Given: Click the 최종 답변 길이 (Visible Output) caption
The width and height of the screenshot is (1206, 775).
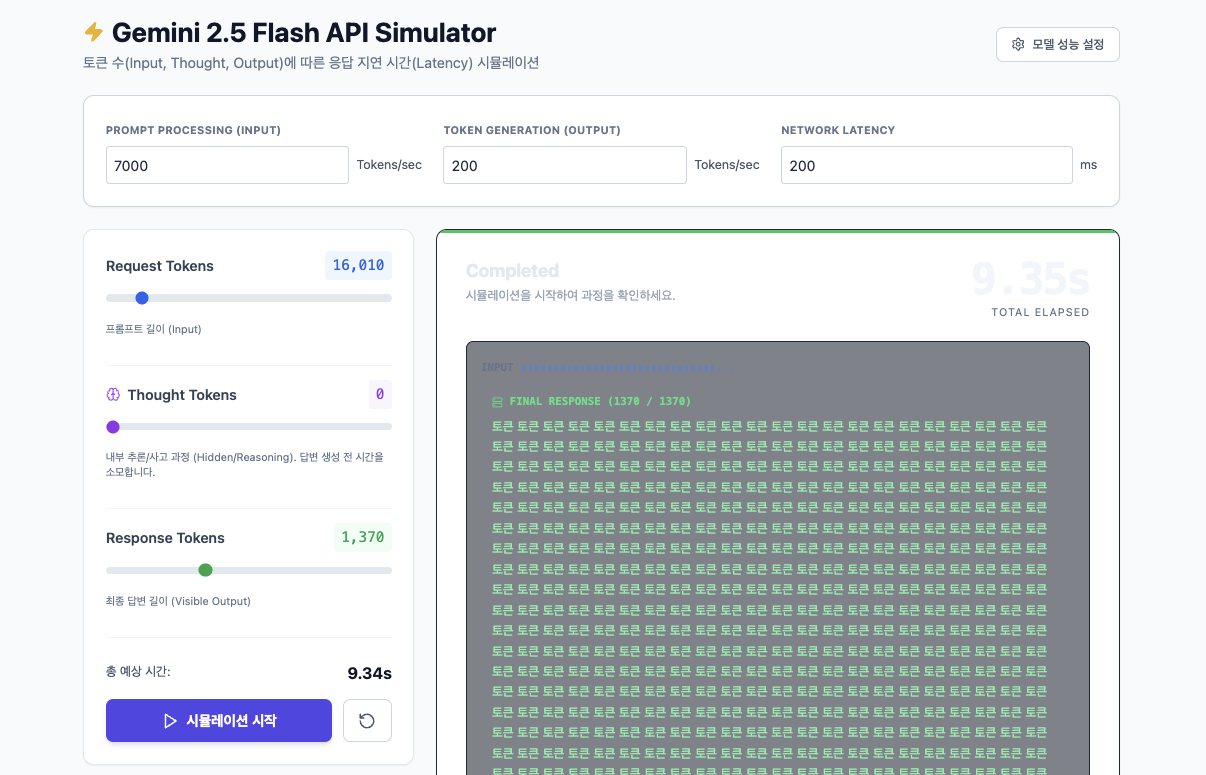Looking at the screenshot, I should (178, 601).
